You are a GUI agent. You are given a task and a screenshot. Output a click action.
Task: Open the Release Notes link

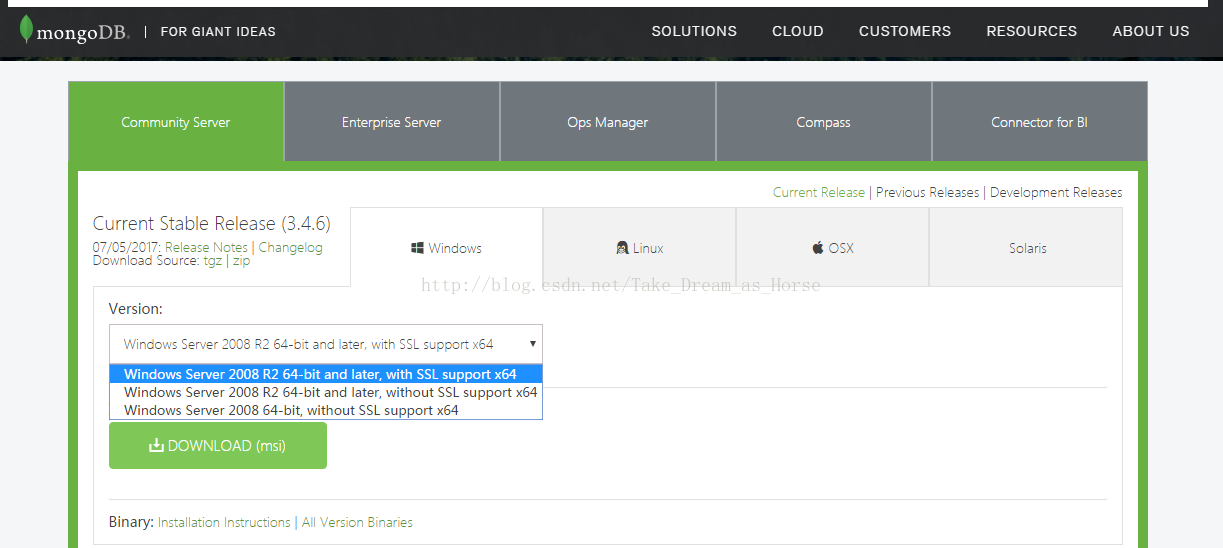click(206, 247)
